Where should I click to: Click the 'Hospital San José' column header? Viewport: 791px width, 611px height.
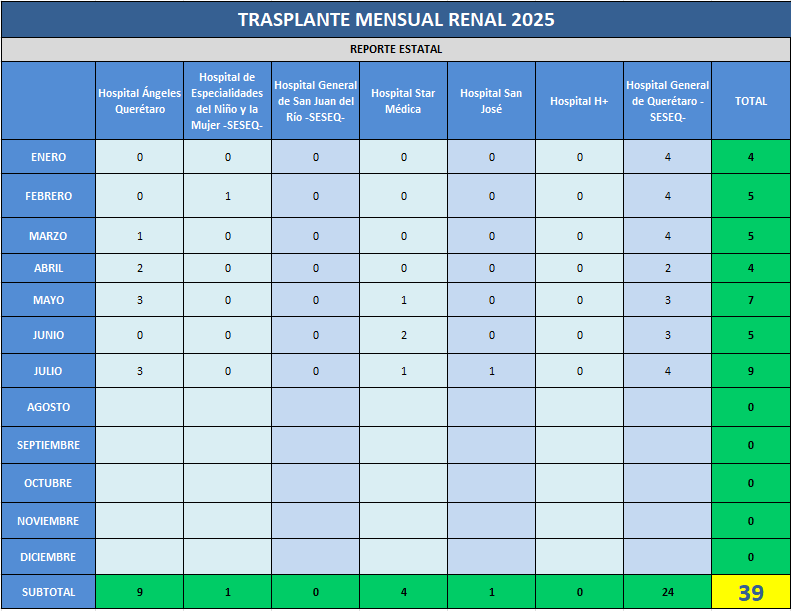pos(491,101)
